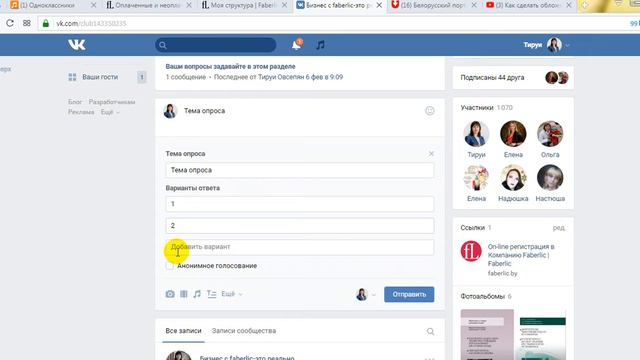Click the Ваши гости grid icon

click(x=72, y=77)
